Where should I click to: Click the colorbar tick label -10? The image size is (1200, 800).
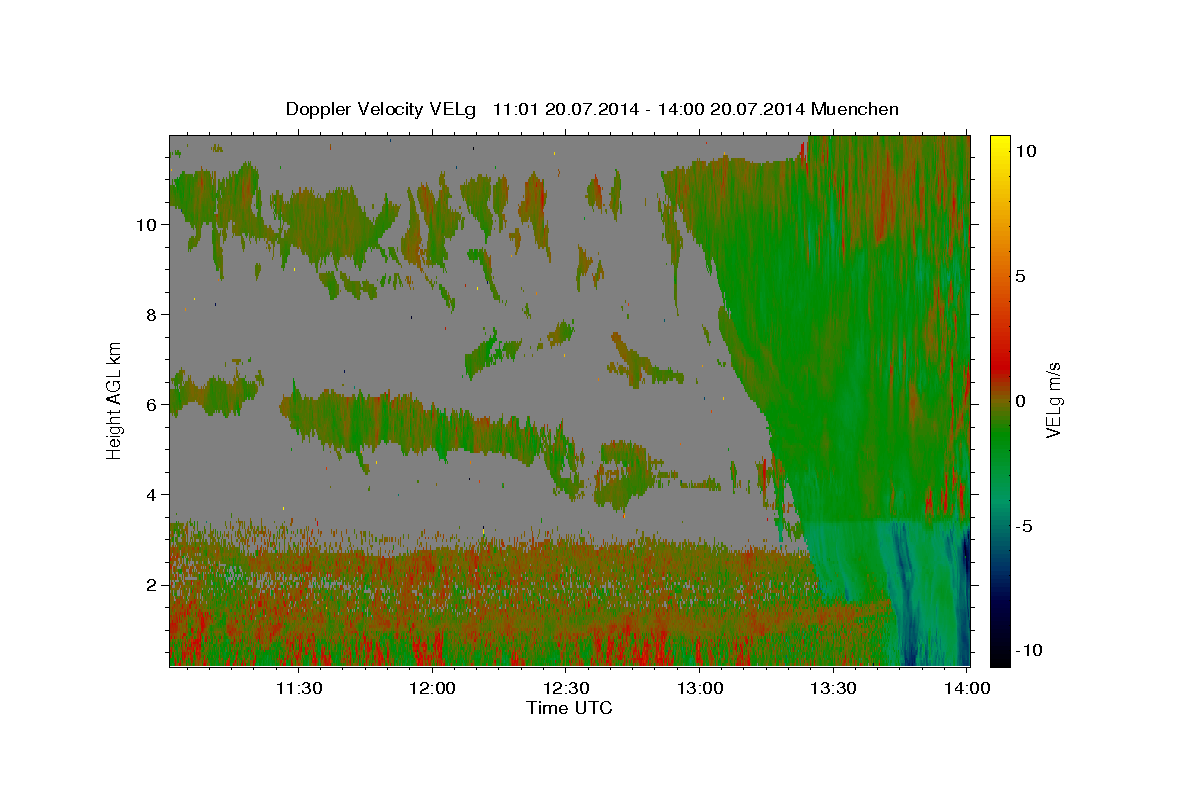1029,650
